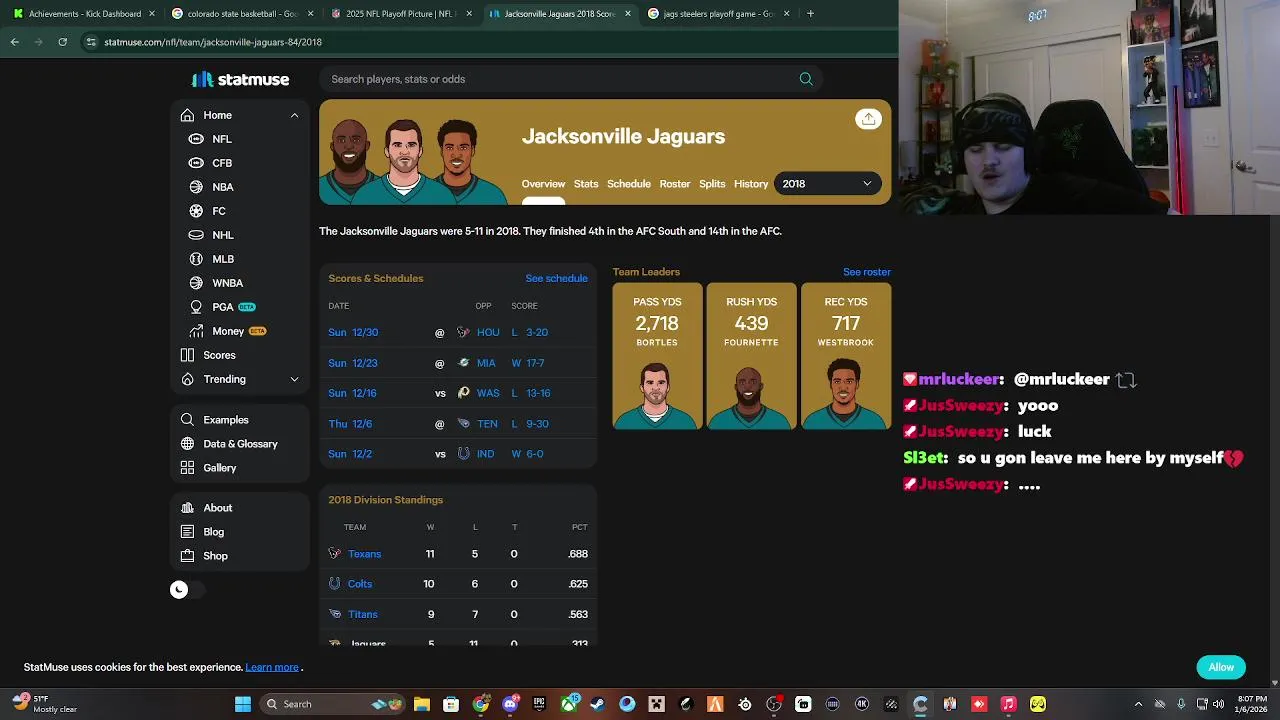The width and height of the screenshot is (1280, 720).
Task: Open CFB in the sidebar
Action: pyautogui.click(x=222, y=163)
